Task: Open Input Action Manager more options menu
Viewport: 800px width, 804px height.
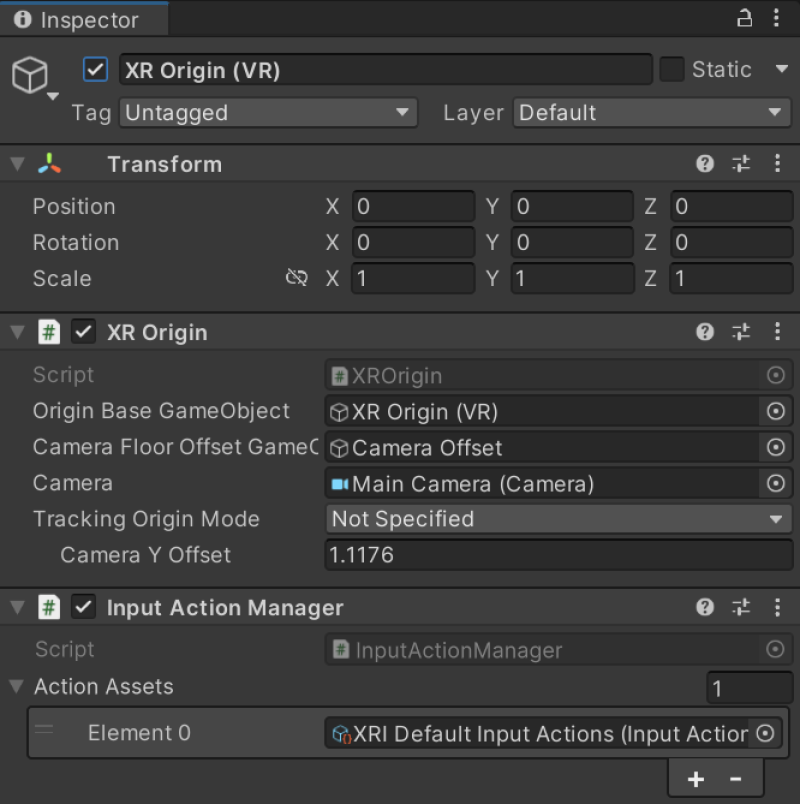Action: pyautogui.click(x=777, y=608)
